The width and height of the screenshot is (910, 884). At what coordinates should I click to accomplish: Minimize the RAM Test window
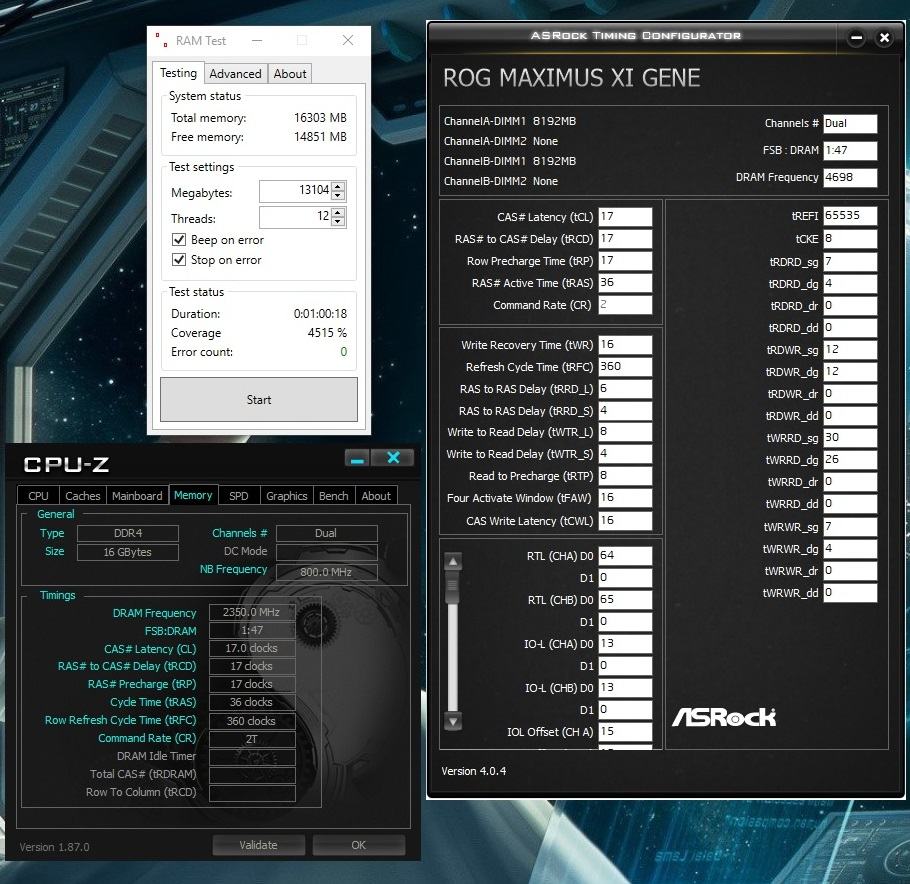tap(257, 41)
